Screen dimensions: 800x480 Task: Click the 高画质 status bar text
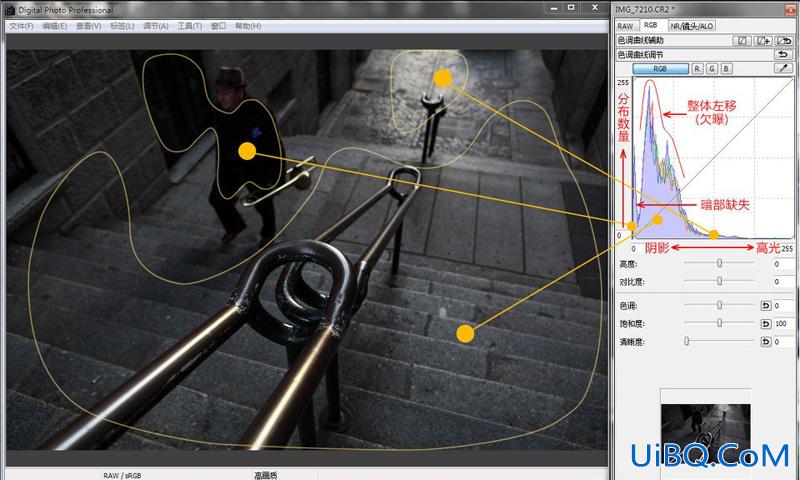coord(266,475)
